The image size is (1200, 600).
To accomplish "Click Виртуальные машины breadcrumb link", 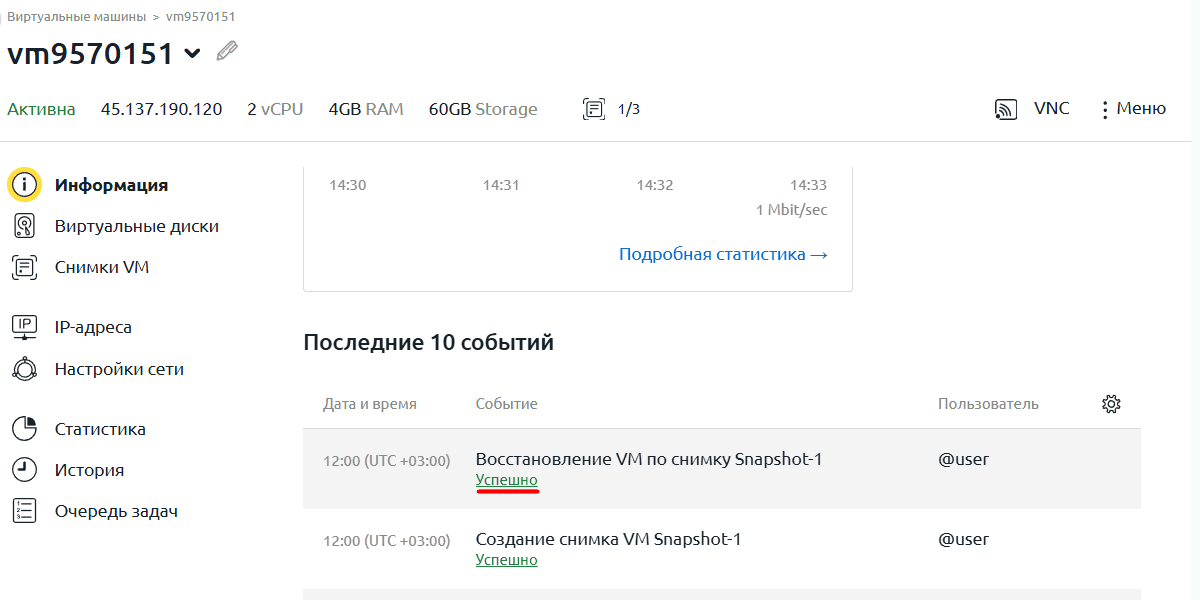I will point(76,17).
